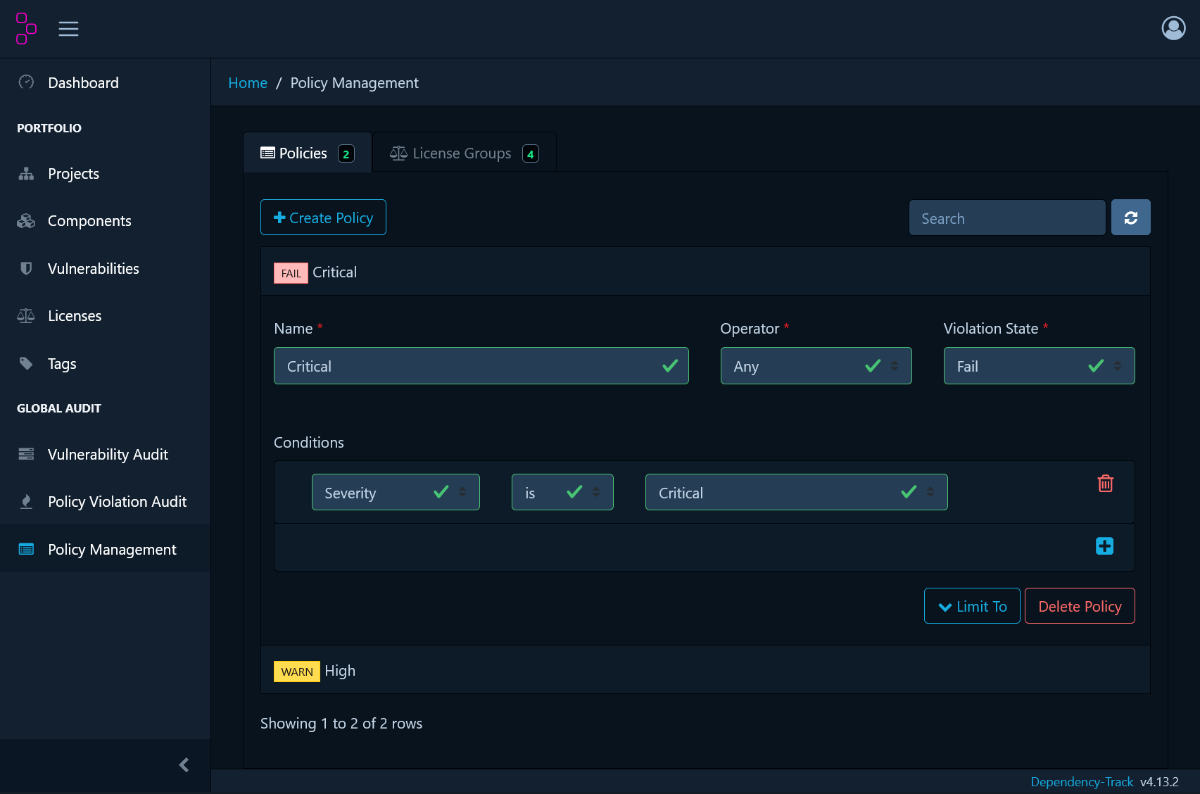Click the Delete Policy button

pyautogui.click(x=1079, y=606)
